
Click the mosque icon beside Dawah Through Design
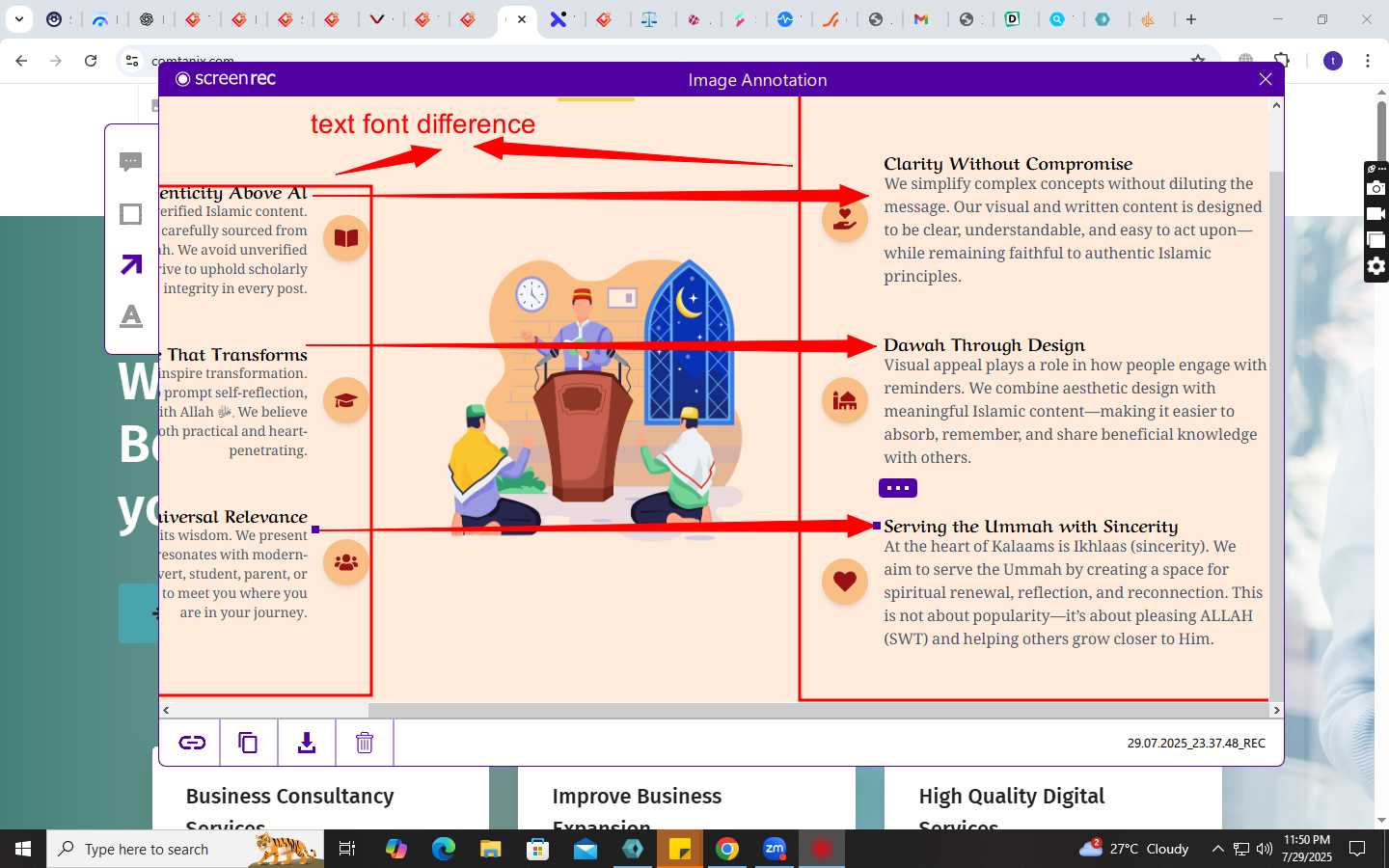coord(845,400)
